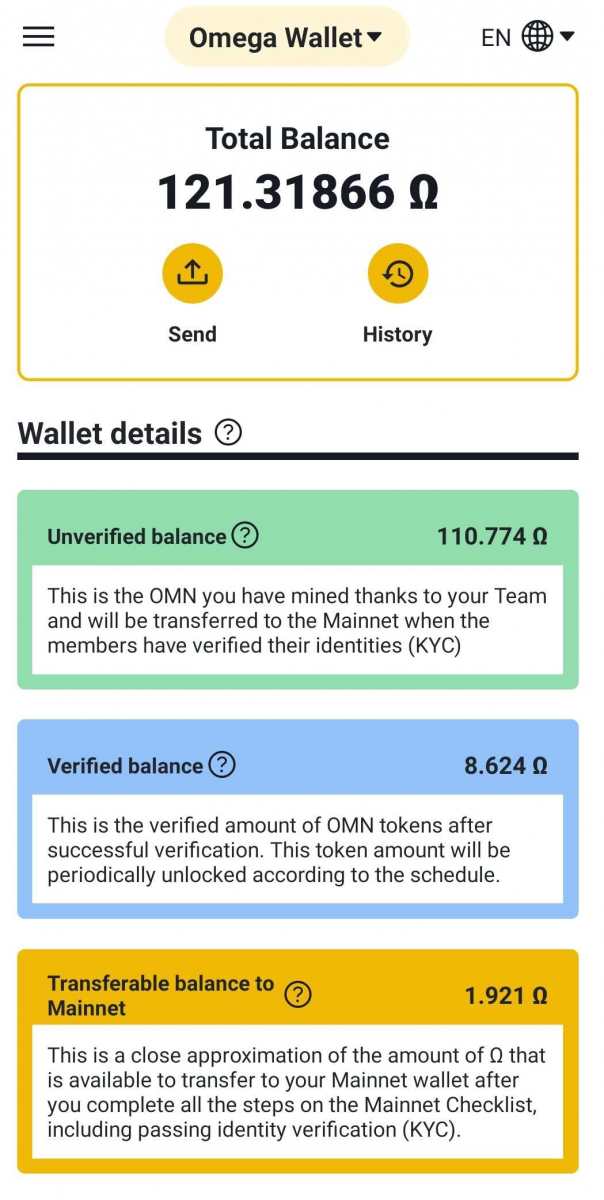Open the History clock icon
The image size is (604, 1200).
(x=398, y=273)
